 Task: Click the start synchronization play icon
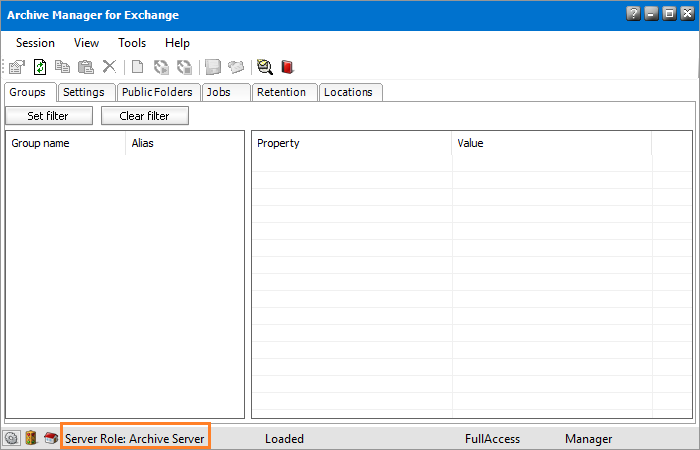coord(161,67)
